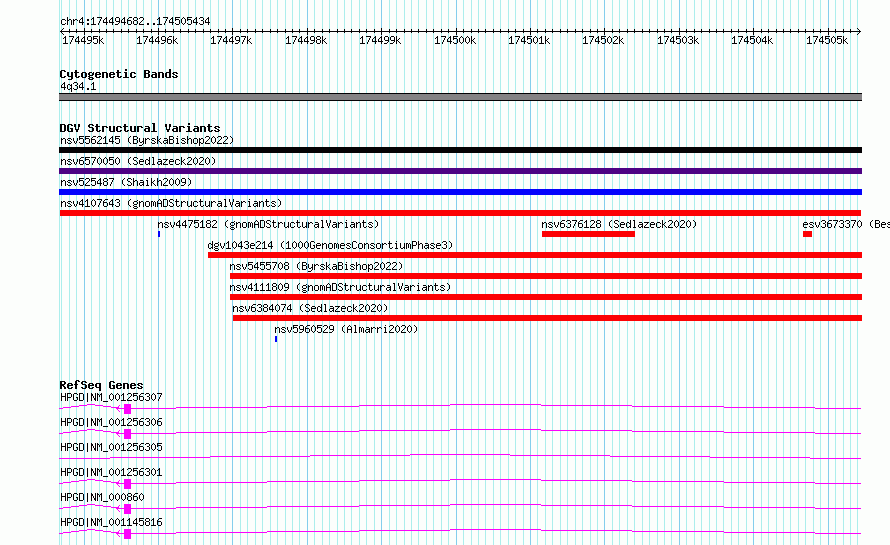Viewport: 890px width, 545px height.
Task: Click the tiny blue nsv5960529 Almarri2020 marker
Action: pyautogui.click(x=276, y=339)
